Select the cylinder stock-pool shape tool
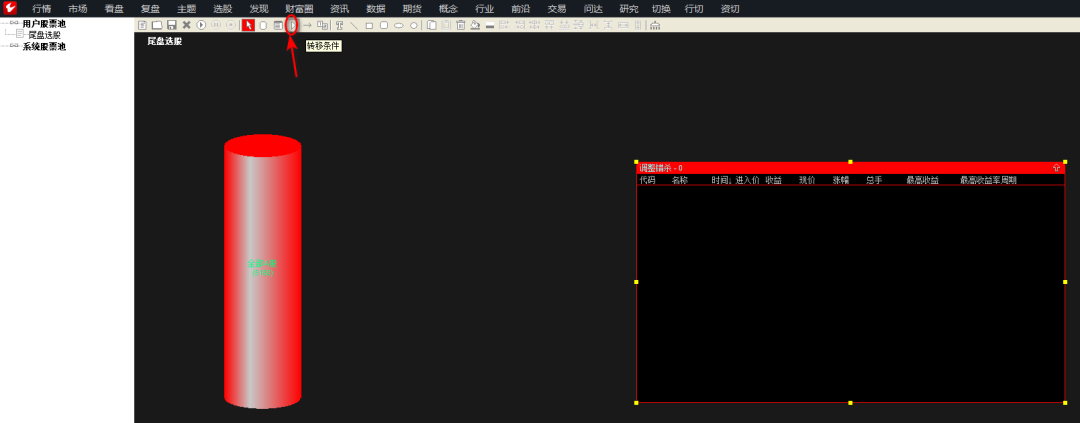Screen dimensions: 1080x423 pos(263,25)
